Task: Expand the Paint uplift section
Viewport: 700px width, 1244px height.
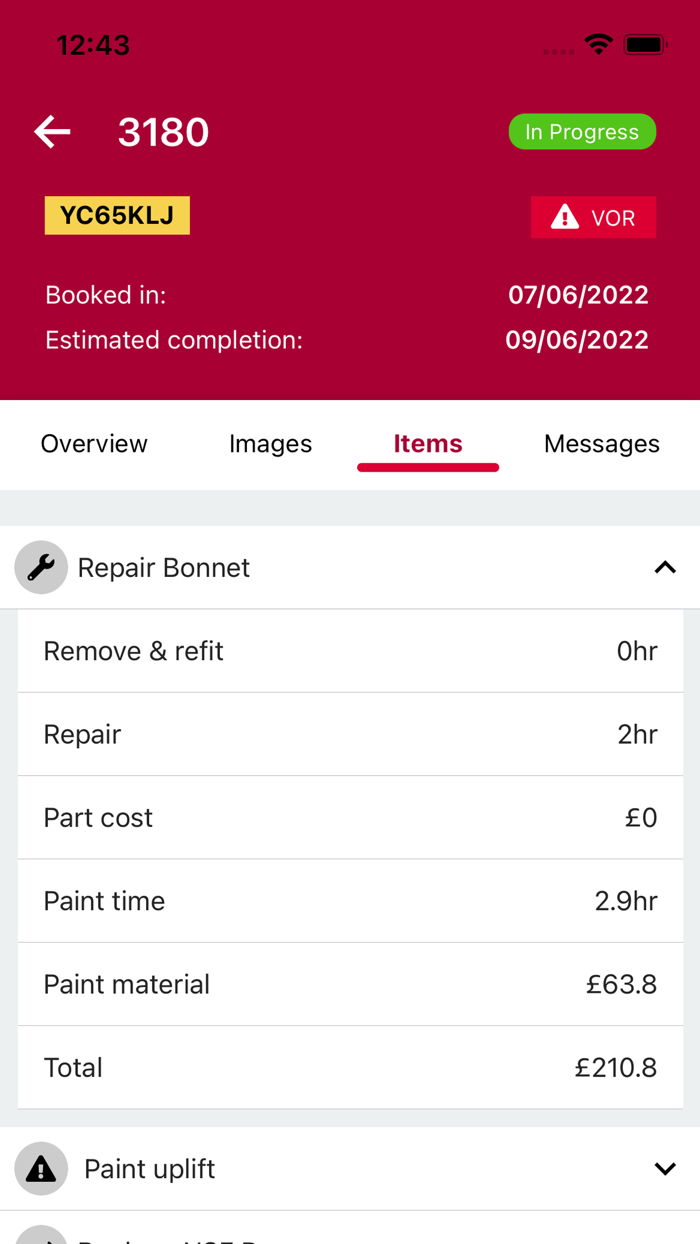Action: (x=664, y=1168)
